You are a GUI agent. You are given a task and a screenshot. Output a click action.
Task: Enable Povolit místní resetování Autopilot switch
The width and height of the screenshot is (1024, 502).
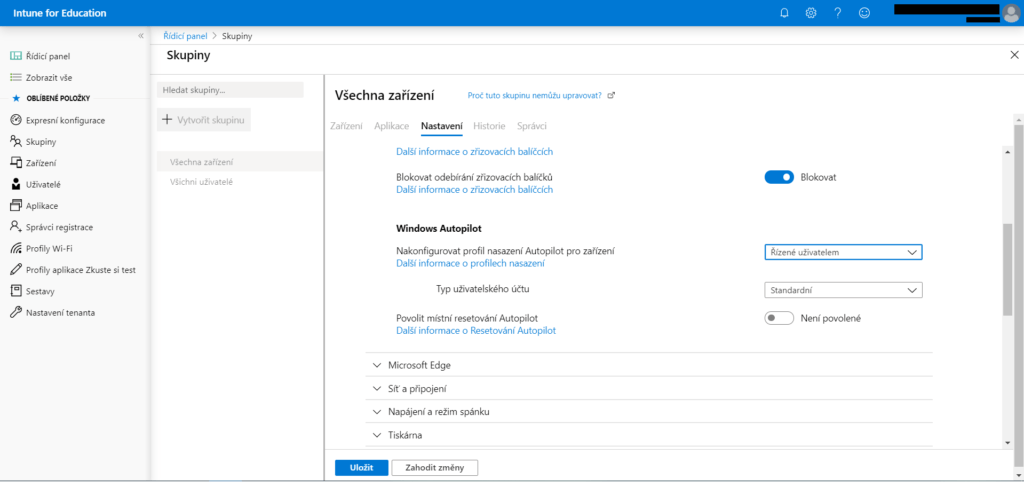(x=779, y=318)
